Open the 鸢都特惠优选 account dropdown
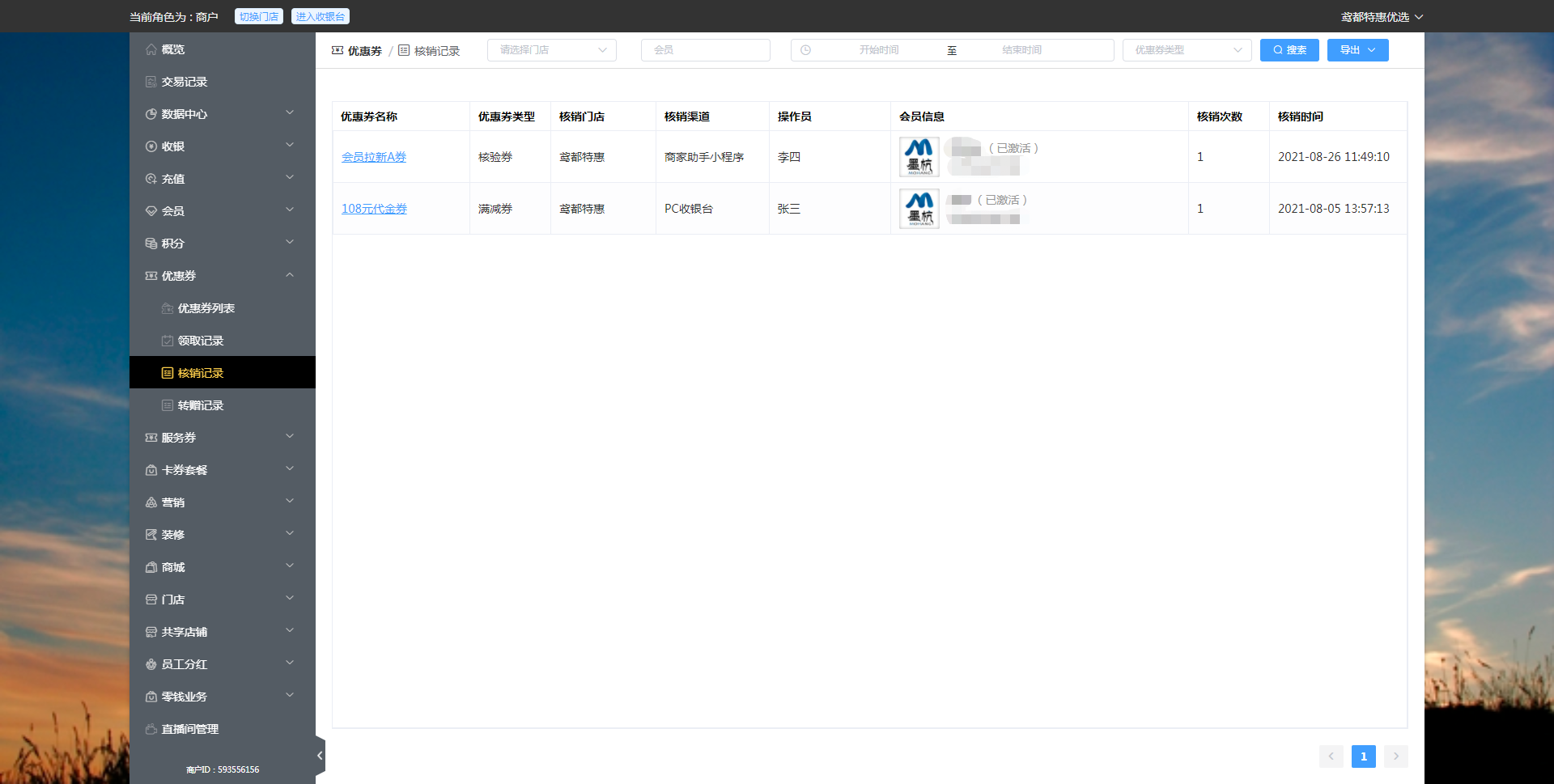This screenshot has width=1554, height=784. point(1382,17)
